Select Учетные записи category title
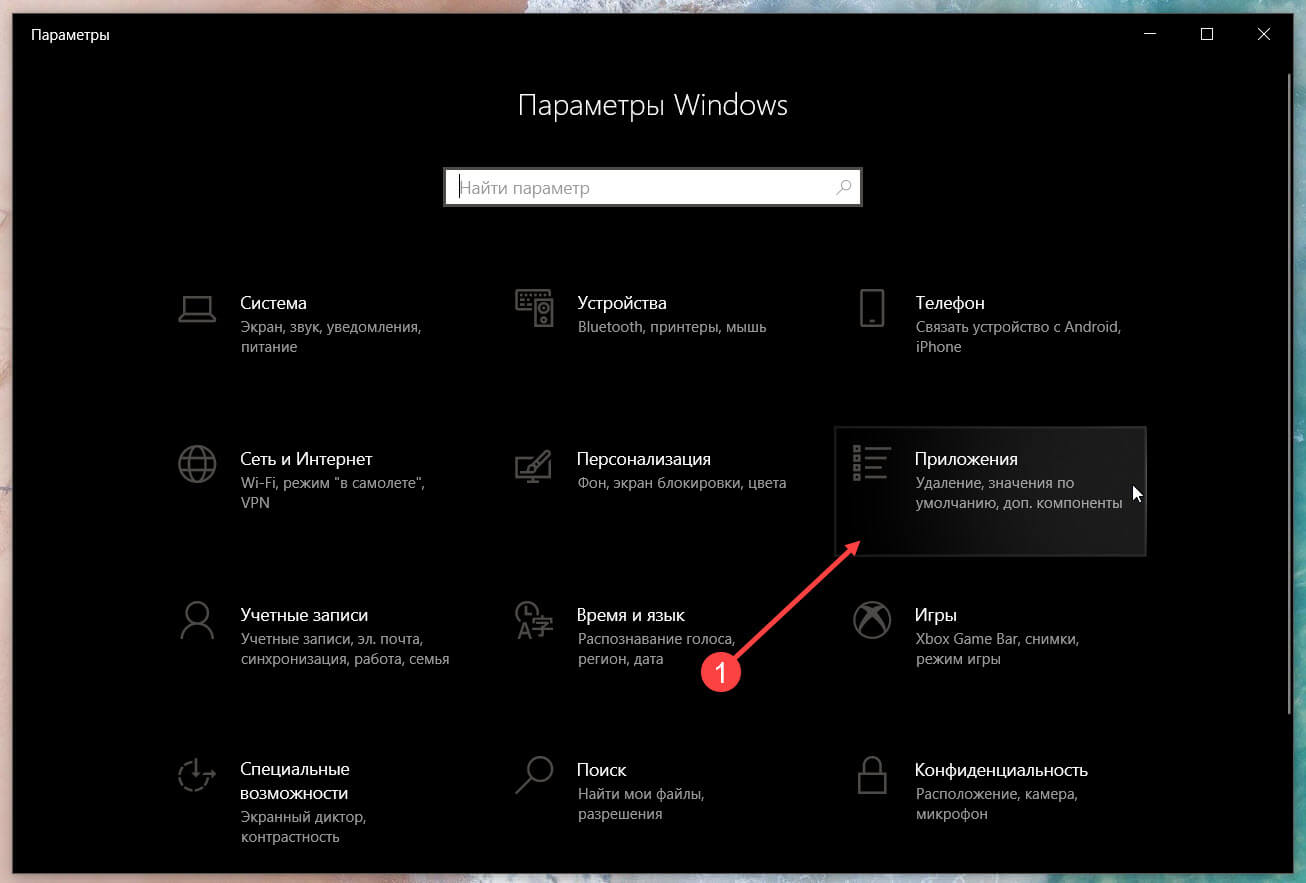The width and height of the screenshot is (1306, 883). [x=304, y=615]
